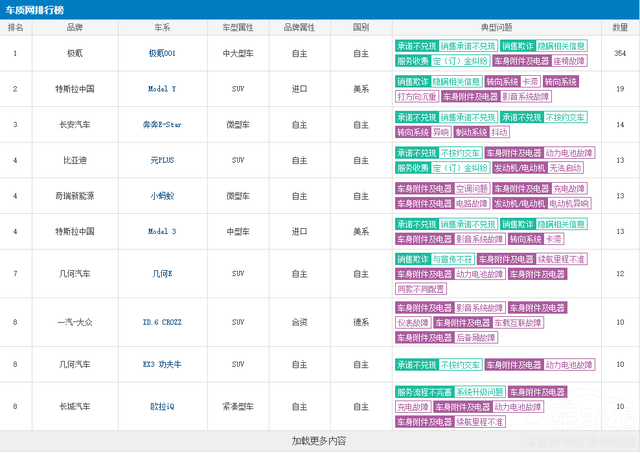Select the 车质网排行榜 title tab
Image resolution: width=640 pixels, height=453 pixels.
pos(38,9)
